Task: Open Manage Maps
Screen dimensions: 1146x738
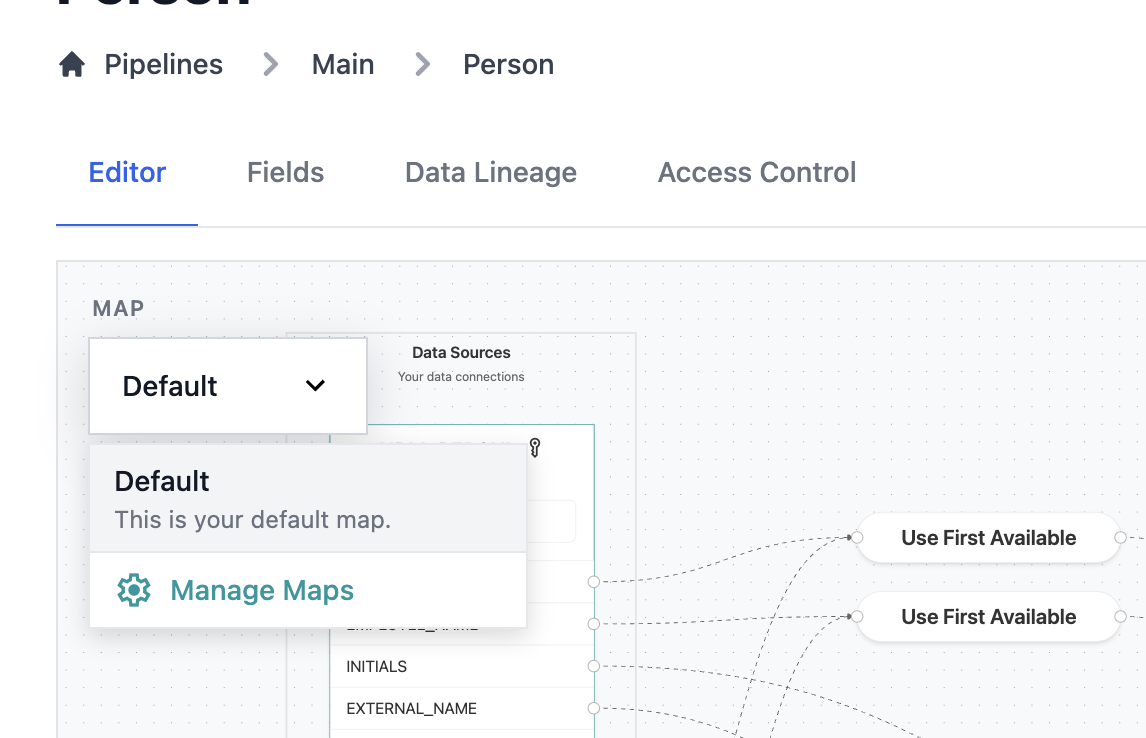Action: point(261,591)
